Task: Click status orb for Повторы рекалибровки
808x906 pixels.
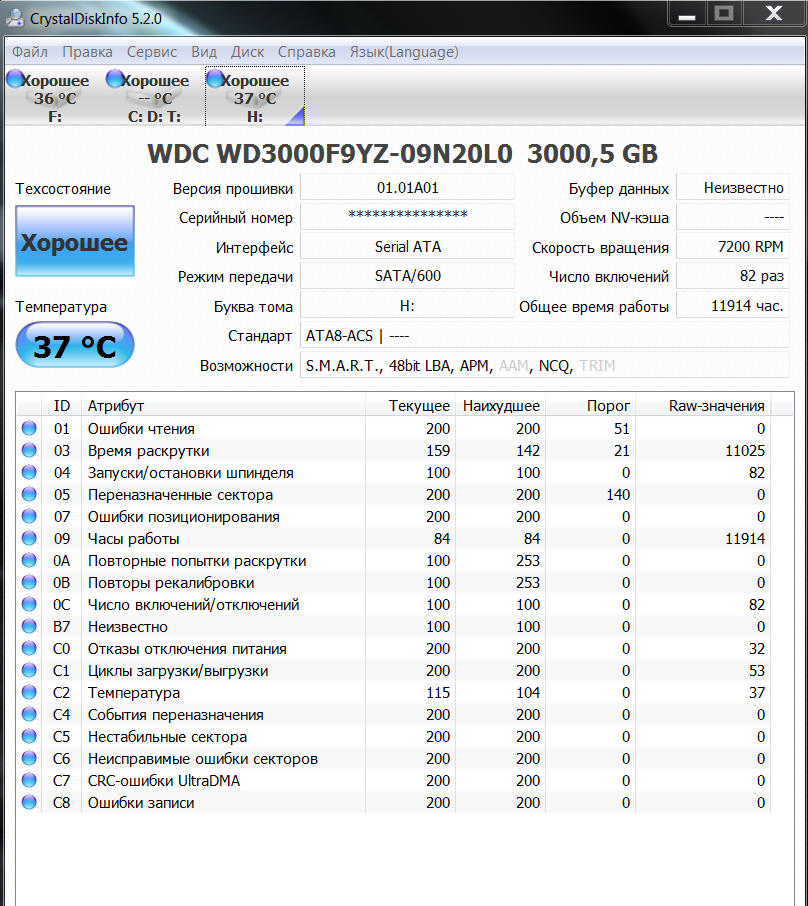Action: 29,582
